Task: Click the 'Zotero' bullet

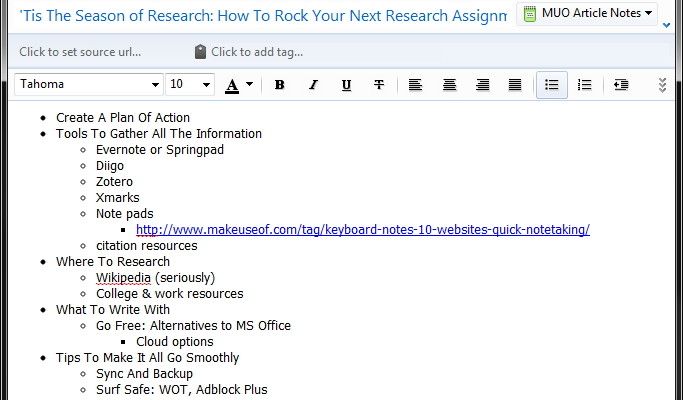Action: (x=114, y=182)
